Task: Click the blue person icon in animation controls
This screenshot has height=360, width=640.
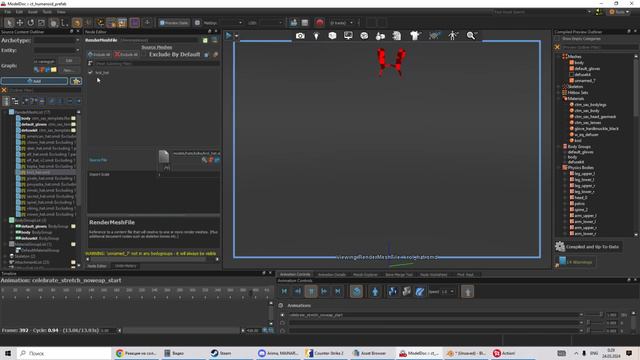Action: 375,291
